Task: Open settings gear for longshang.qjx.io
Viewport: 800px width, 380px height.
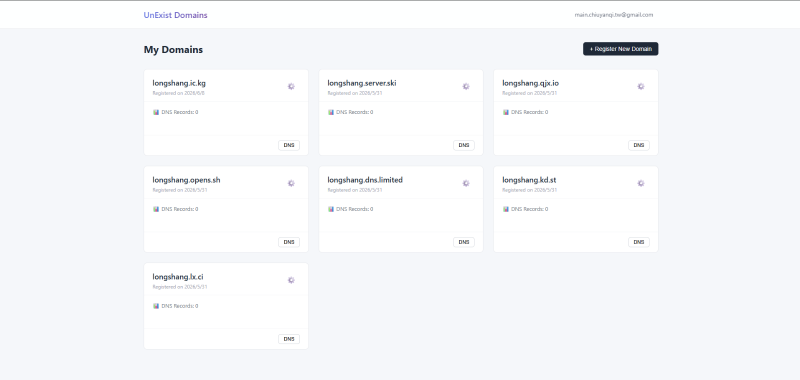Action: [x=641, y=87]
